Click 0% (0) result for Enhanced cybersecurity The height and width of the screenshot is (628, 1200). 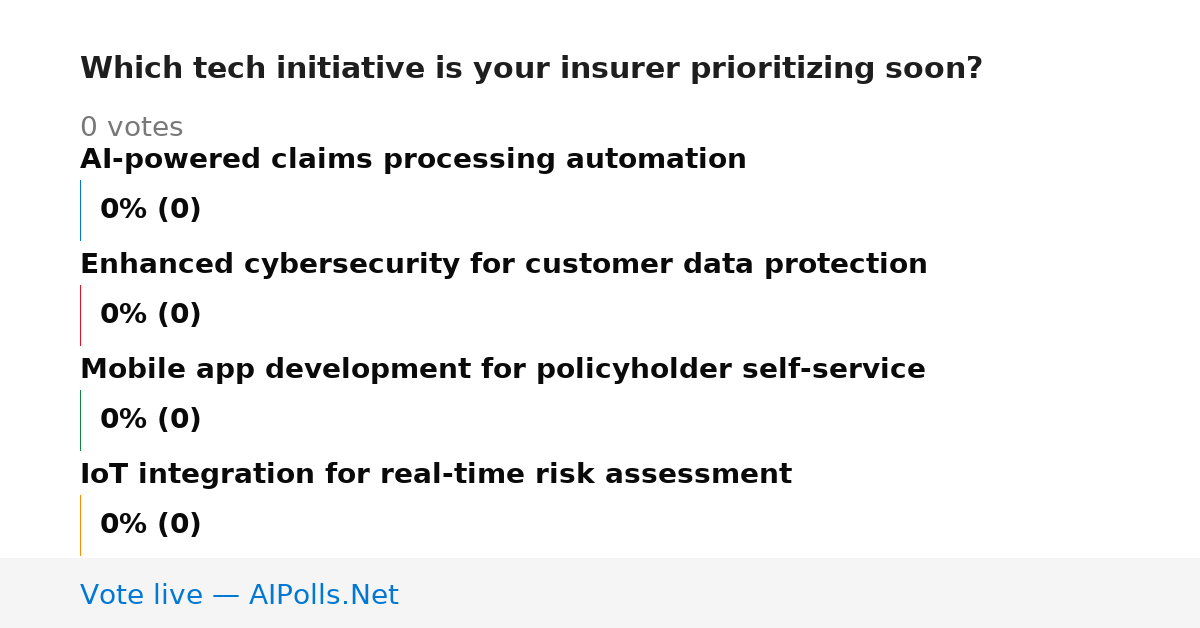click(151, 315)
